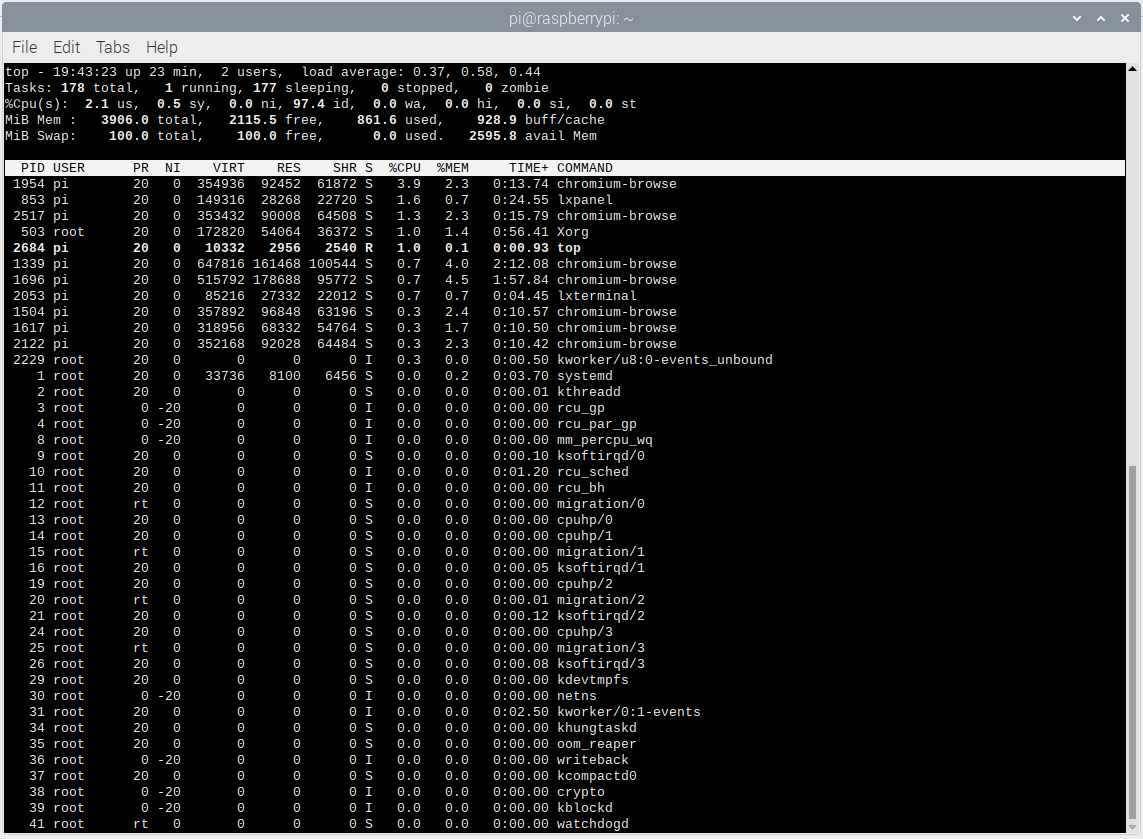1143x839 pixels.
Task: Click the maximize icon in the title bar
Action: (x=1100, y=18)
